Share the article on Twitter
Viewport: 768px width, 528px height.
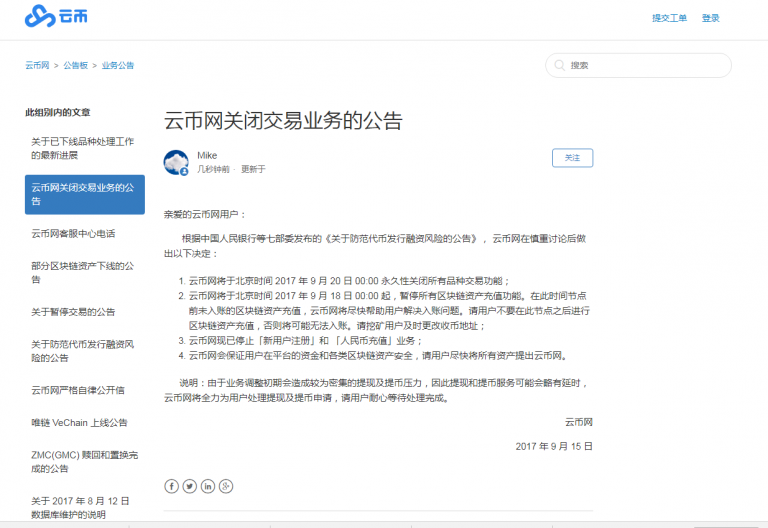190,486
